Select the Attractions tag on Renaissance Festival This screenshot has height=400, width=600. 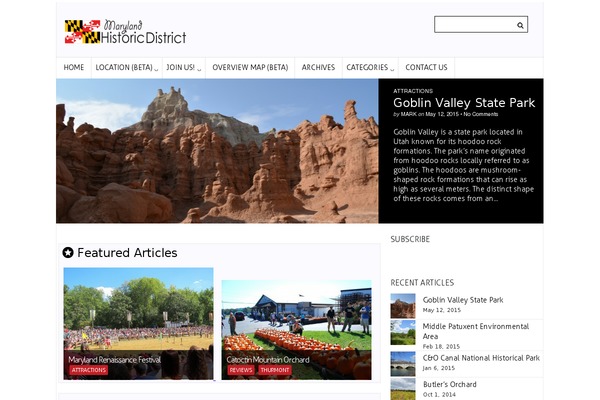(x=89, y=370)
